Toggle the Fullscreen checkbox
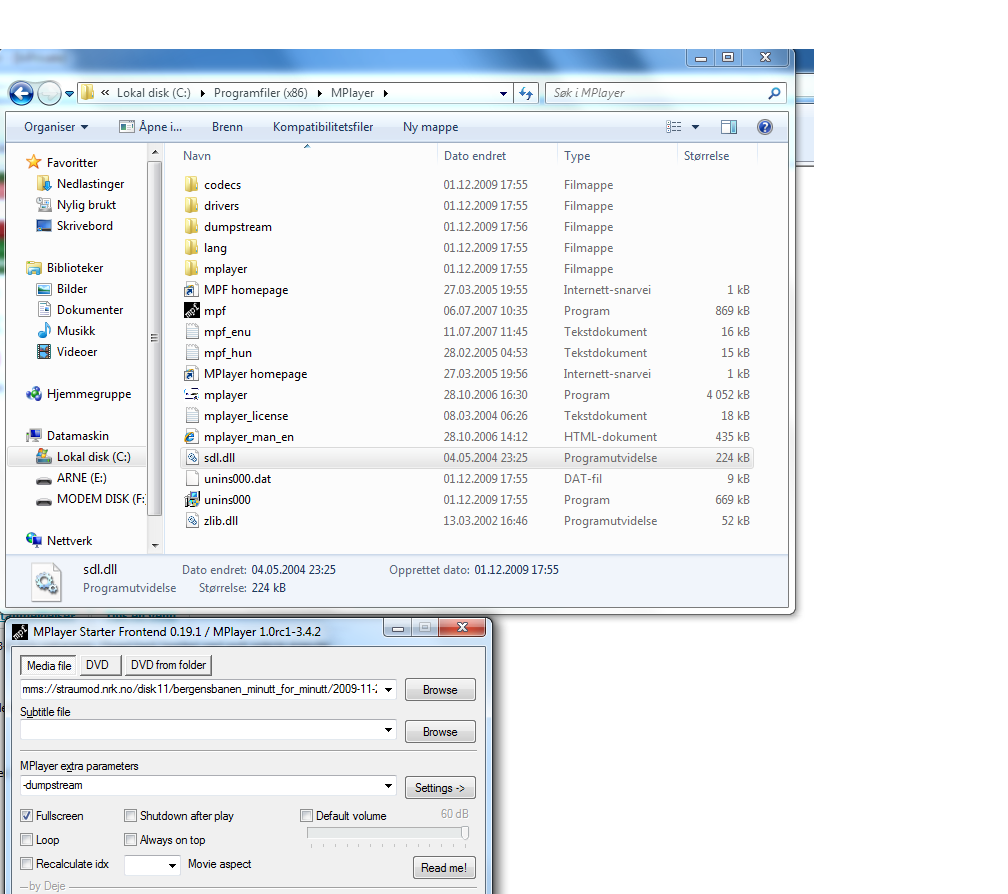This screenshot has height=894, width=1008. click(x=26, y=816)
